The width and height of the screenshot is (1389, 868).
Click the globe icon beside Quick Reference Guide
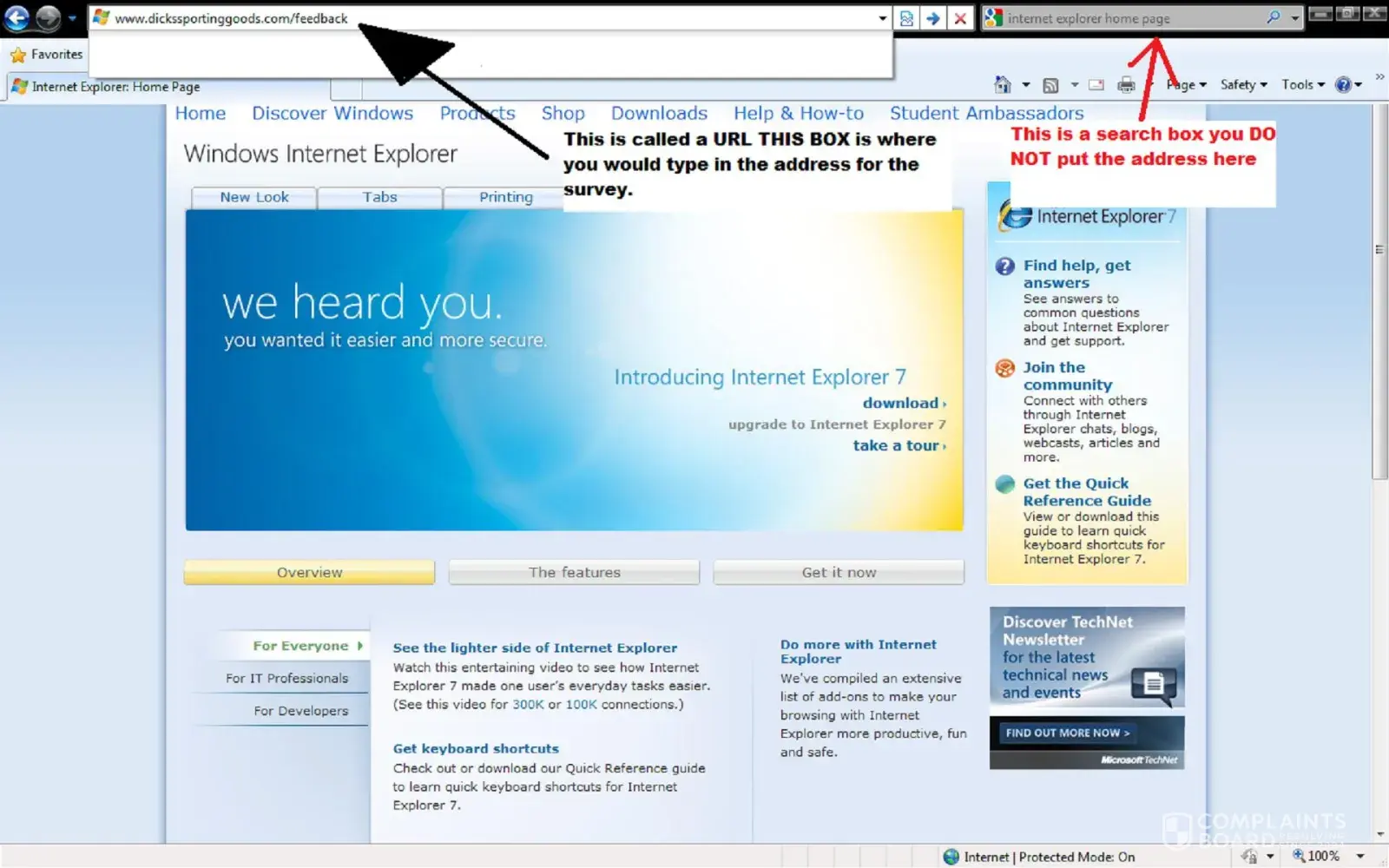(1004, 484)
